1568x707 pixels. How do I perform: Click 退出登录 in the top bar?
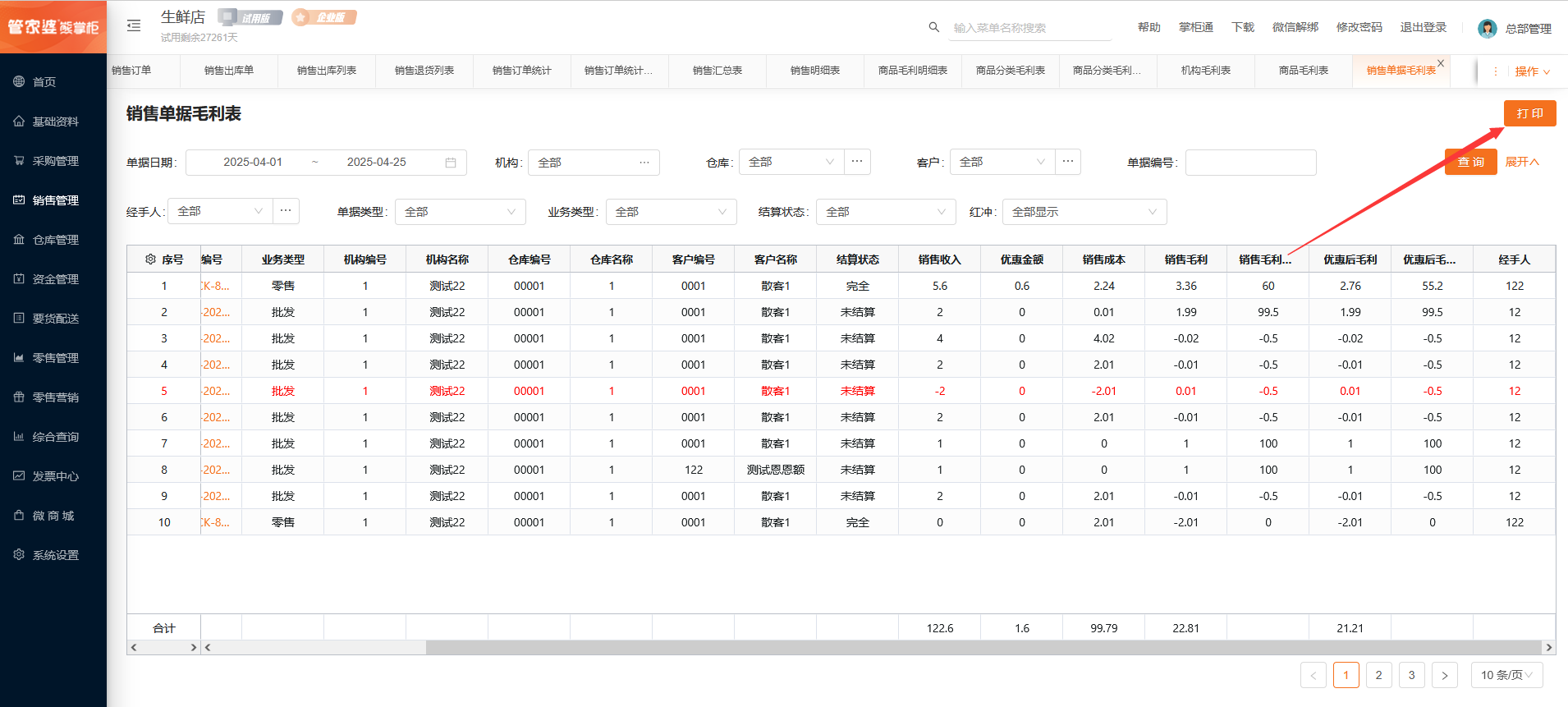1424,27
